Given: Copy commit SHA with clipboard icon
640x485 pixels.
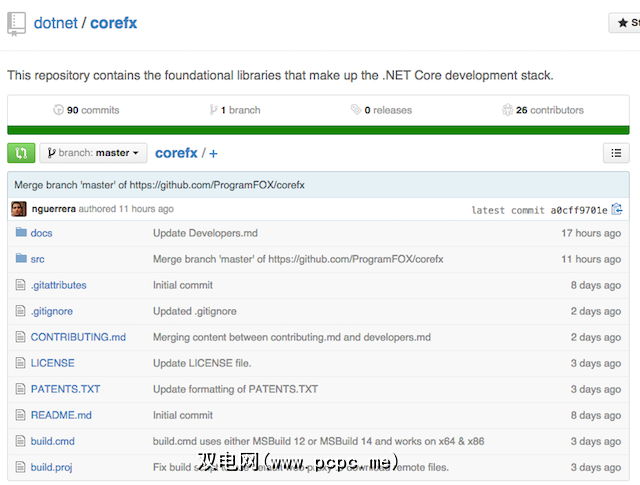Looking at the screenshot, I should point(617,209).
